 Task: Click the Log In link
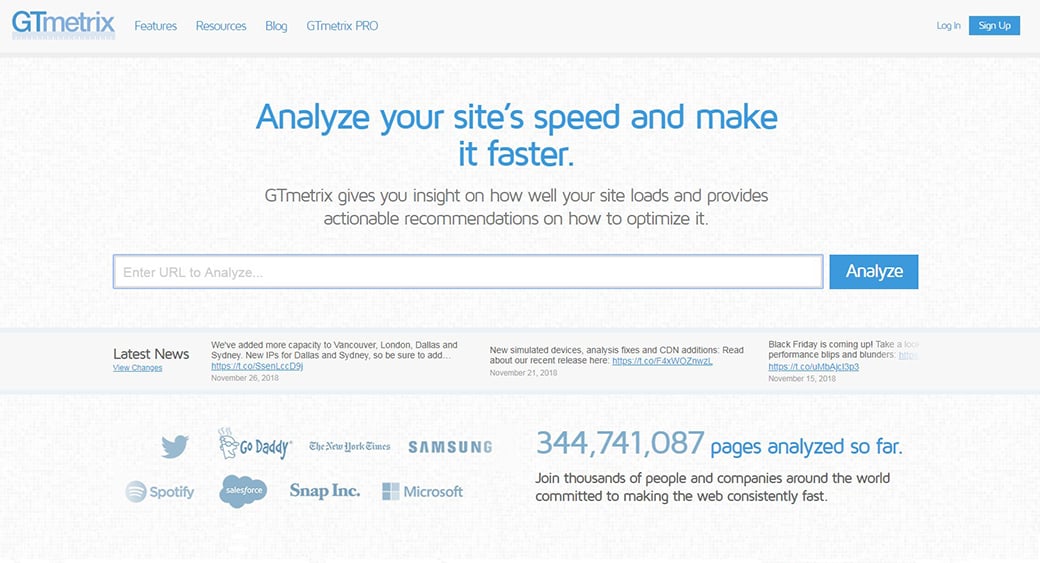(948, 26)
